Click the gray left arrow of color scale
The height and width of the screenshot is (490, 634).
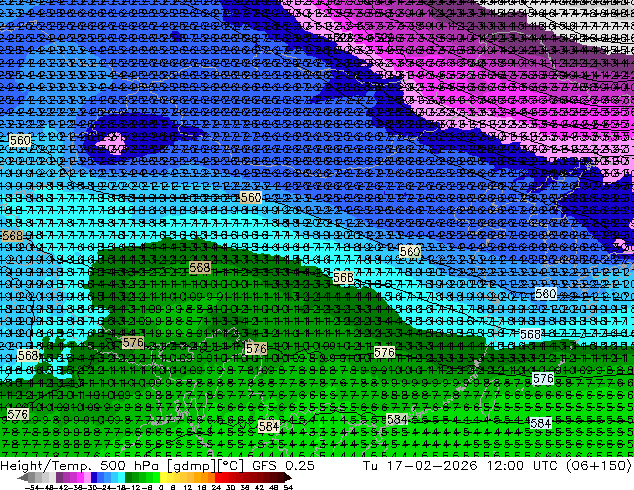pos(23,478)
